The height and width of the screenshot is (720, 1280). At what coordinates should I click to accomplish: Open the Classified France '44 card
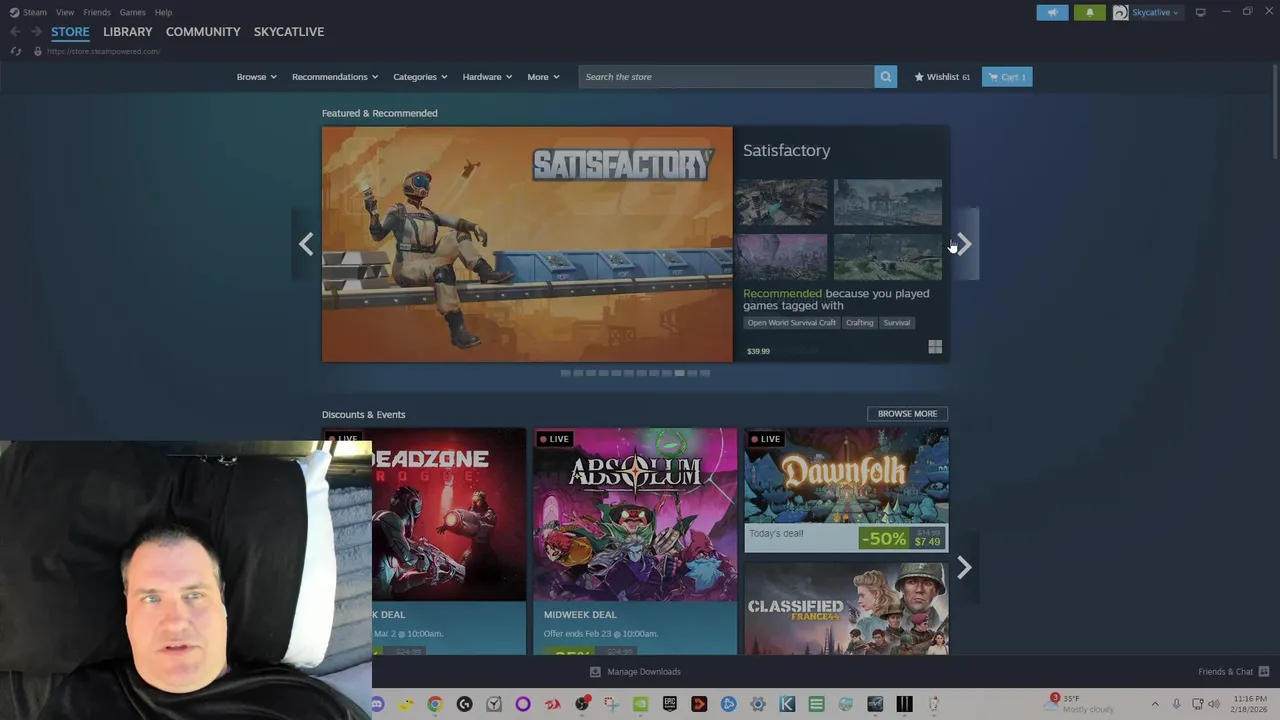(846, 608)
